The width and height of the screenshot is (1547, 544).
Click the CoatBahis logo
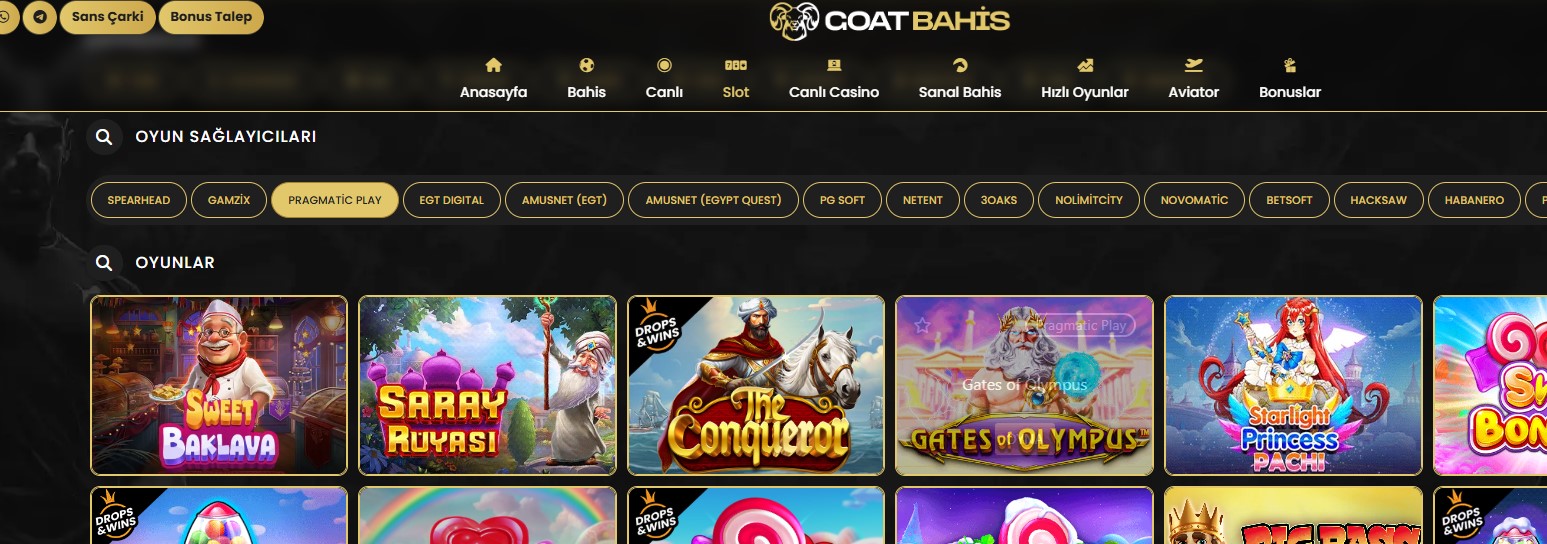889,20
